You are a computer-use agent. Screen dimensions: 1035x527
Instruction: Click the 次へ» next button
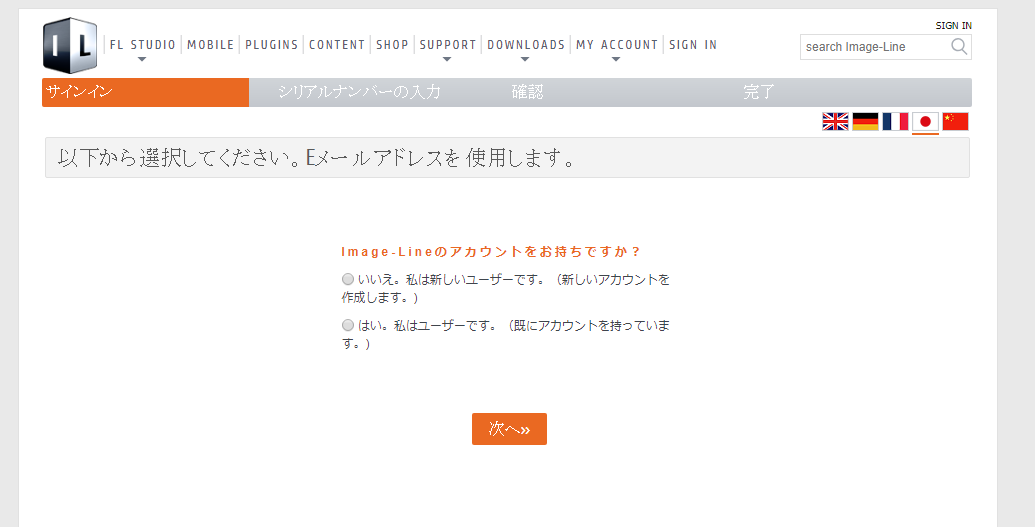pos(509,429)
